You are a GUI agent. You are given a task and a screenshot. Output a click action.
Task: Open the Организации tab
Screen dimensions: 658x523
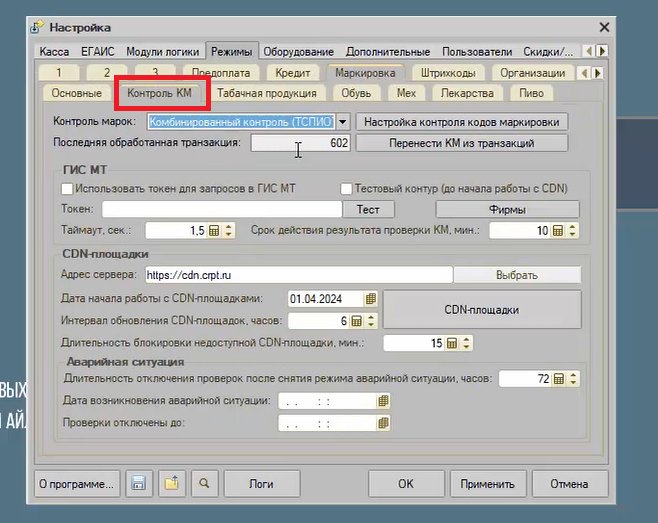(533, 73)
